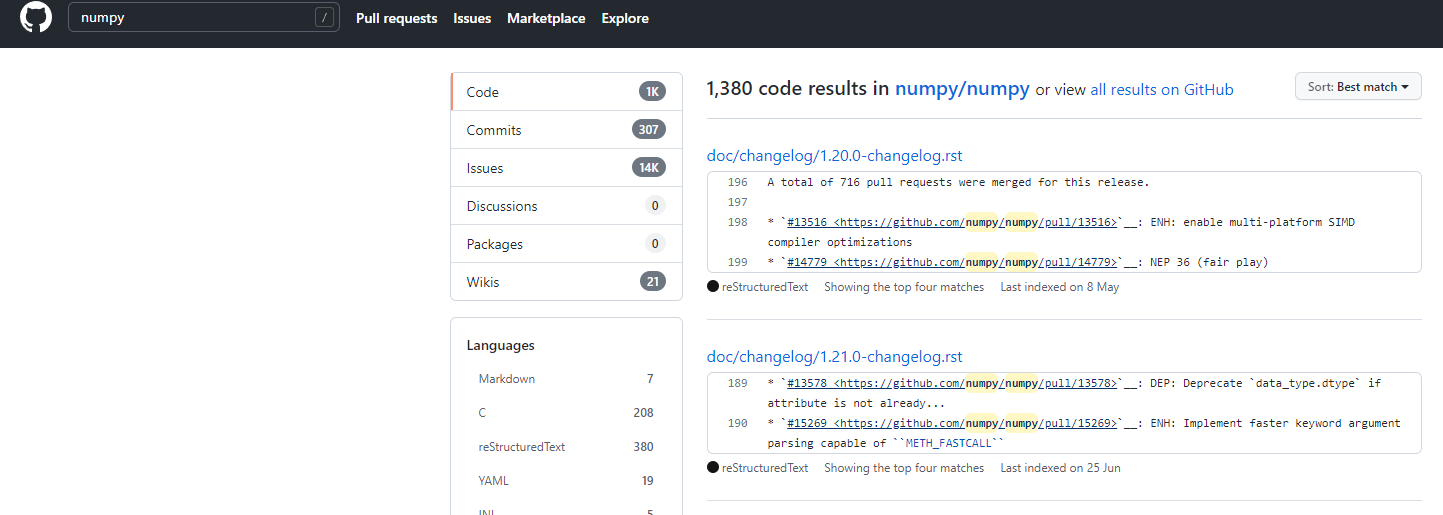Show Packages search results
Image resolution: width=1443 pixels, height=515 pixels.
coord(566,244)
